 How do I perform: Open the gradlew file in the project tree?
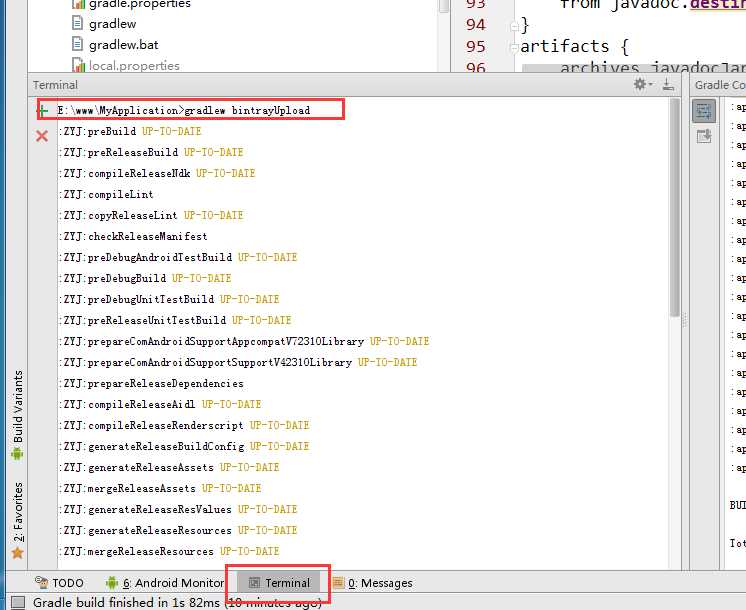[x=104, y=24]
